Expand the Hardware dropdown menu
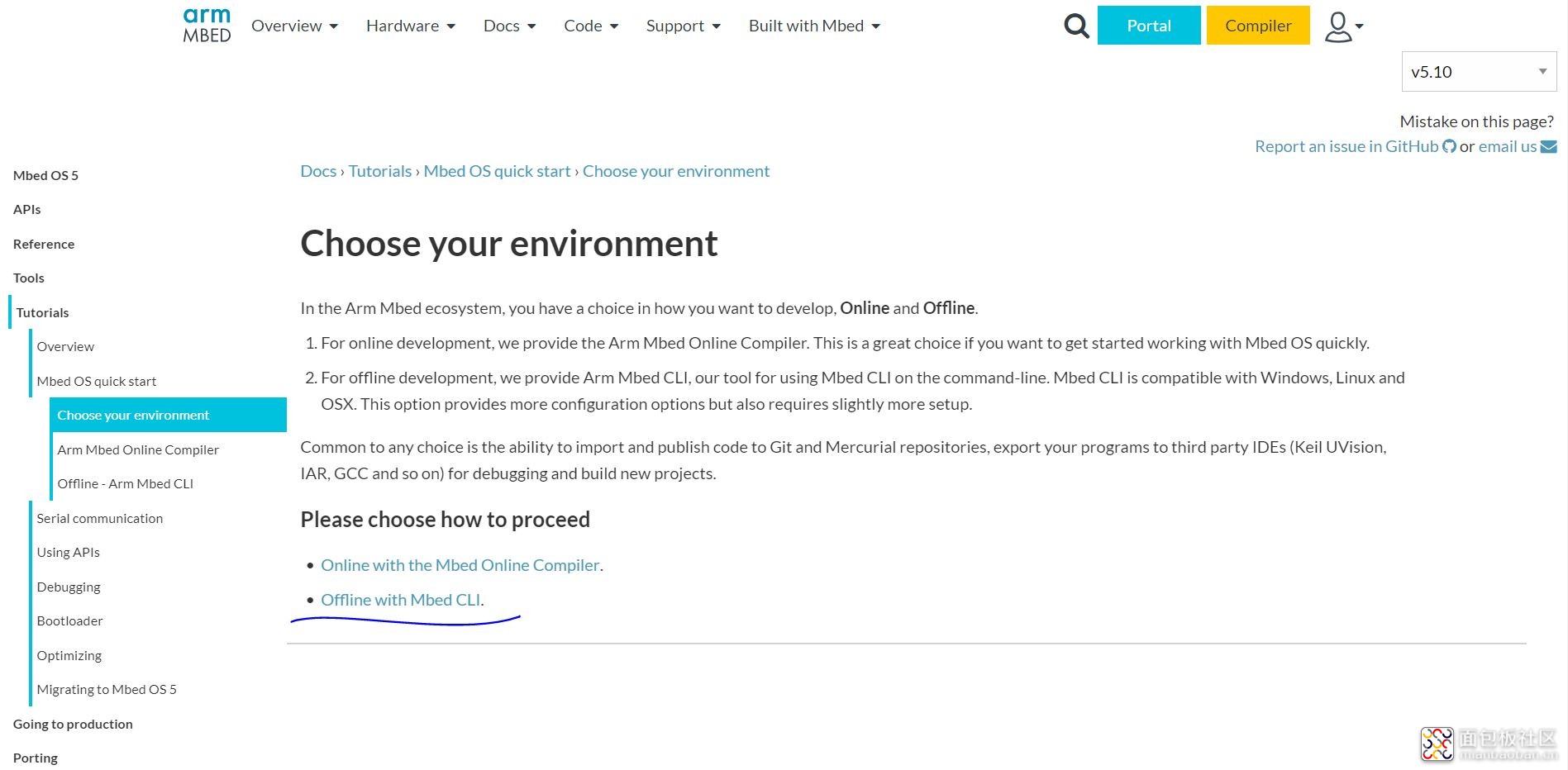This screenshot has height=770, width=1568. point(411,26)
